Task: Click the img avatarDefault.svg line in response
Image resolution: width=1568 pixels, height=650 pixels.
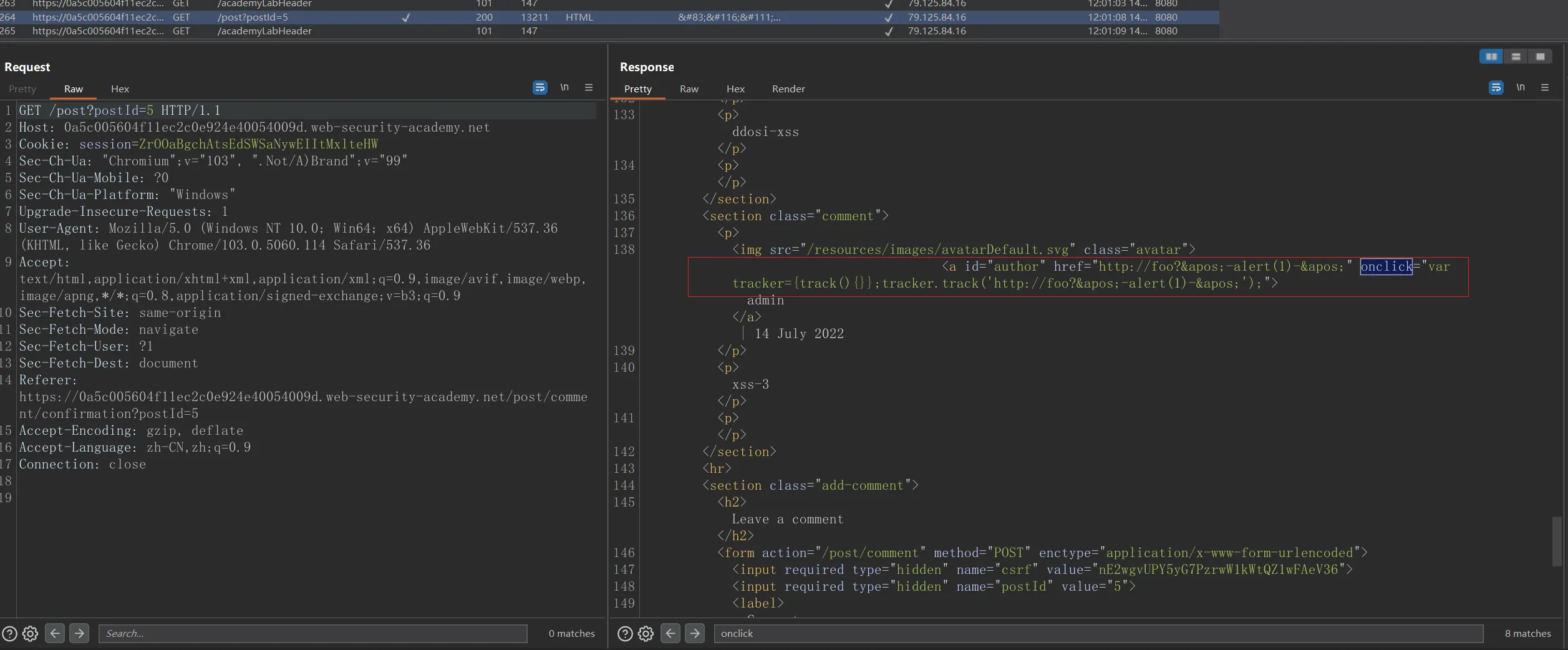Action: 964,250
